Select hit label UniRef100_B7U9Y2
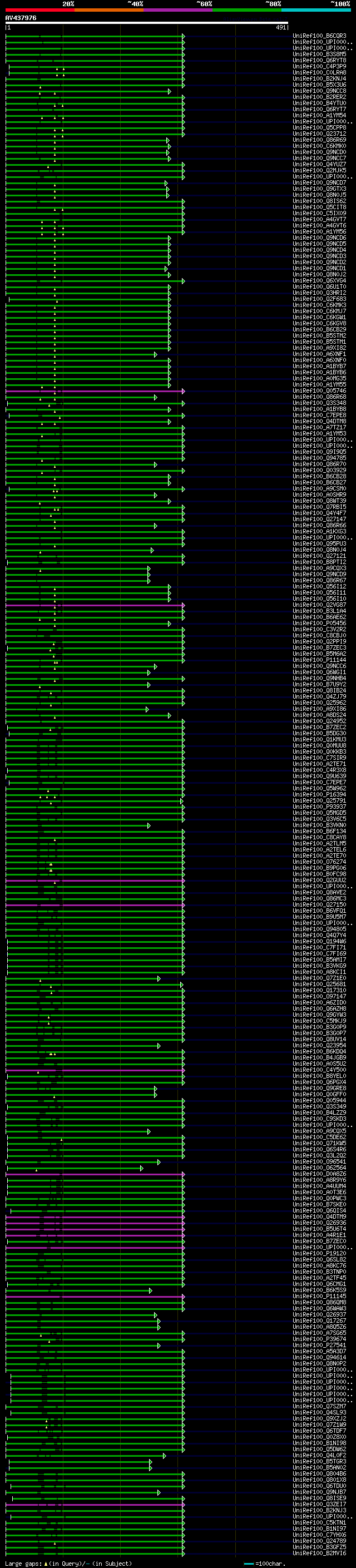 click(319, 684)
